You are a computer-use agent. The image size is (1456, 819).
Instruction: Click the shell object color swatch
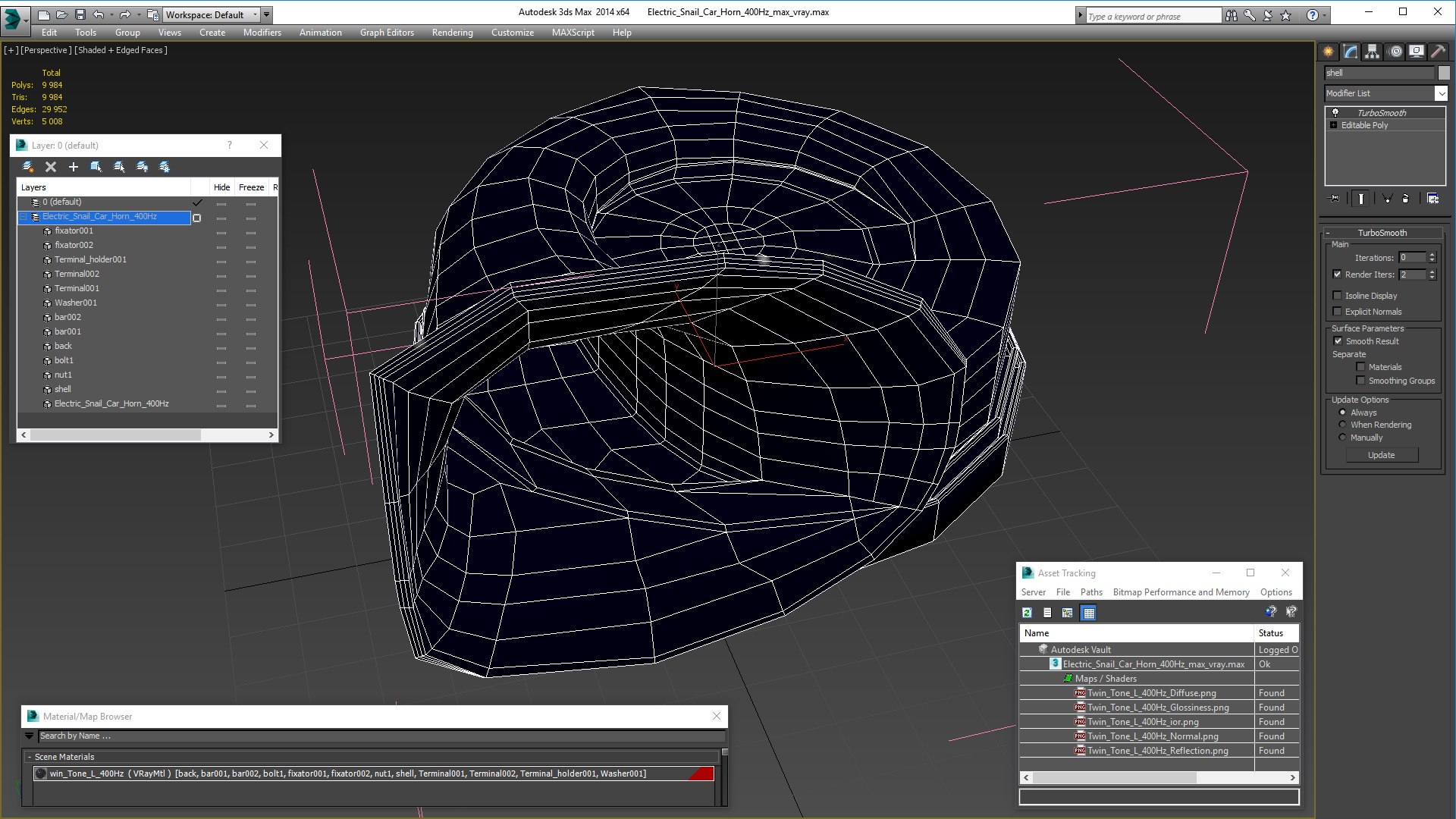point(1444,73)
